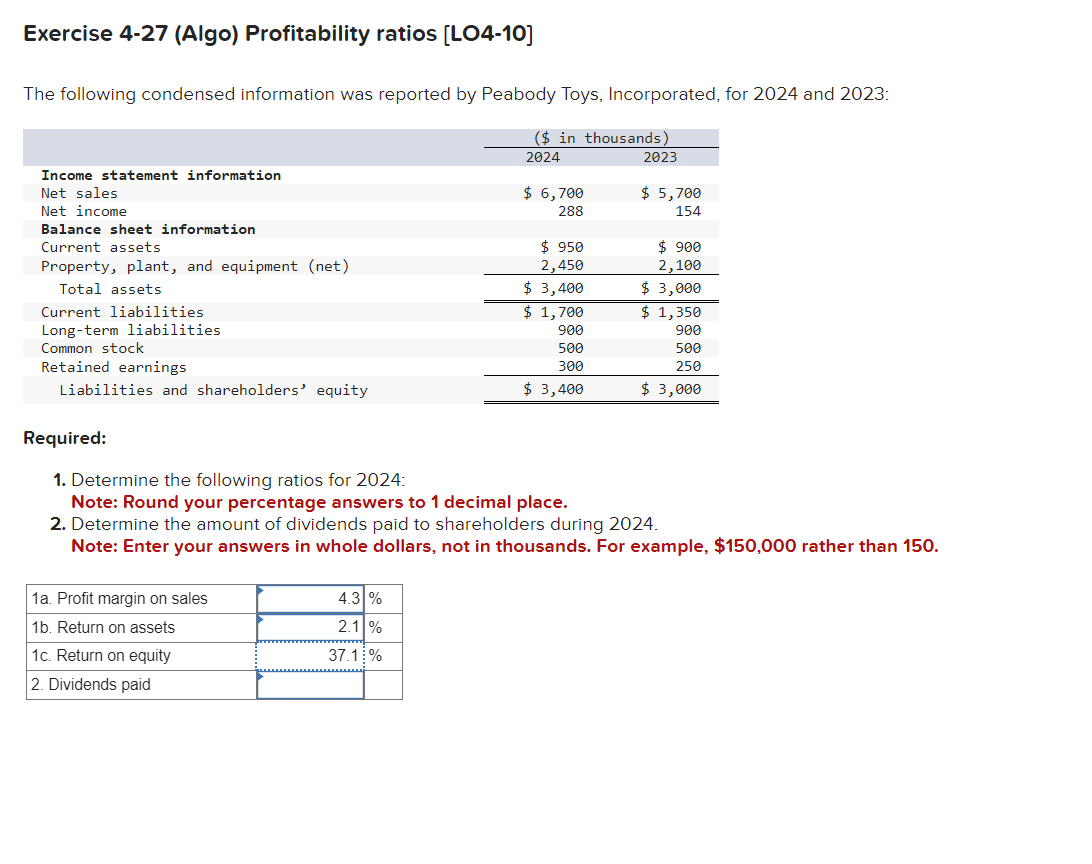Click the '1c. Return on equity' row label
The height and width of the screenshot is (864, 1092).
[x=104, y=655]
